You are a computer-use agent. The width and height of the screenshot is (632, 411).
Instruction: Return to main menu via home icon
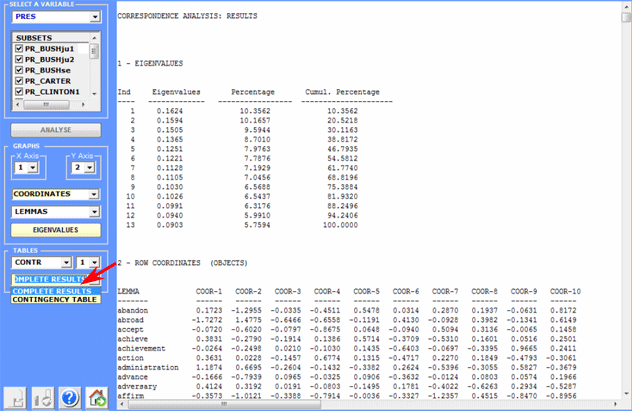point(97,398)
